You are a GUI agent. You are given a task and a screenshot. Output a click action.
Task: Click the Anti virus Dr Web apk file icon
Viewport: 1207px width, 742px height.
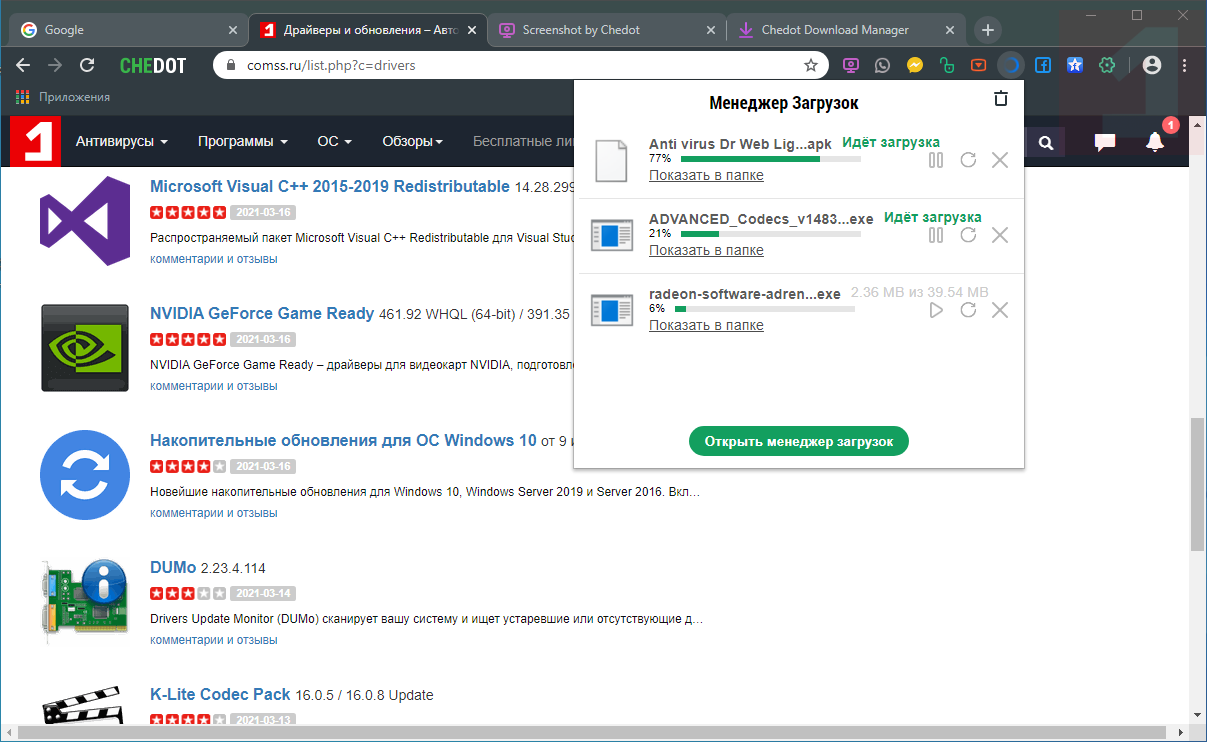pyautogui.click(x=611, y=160)
